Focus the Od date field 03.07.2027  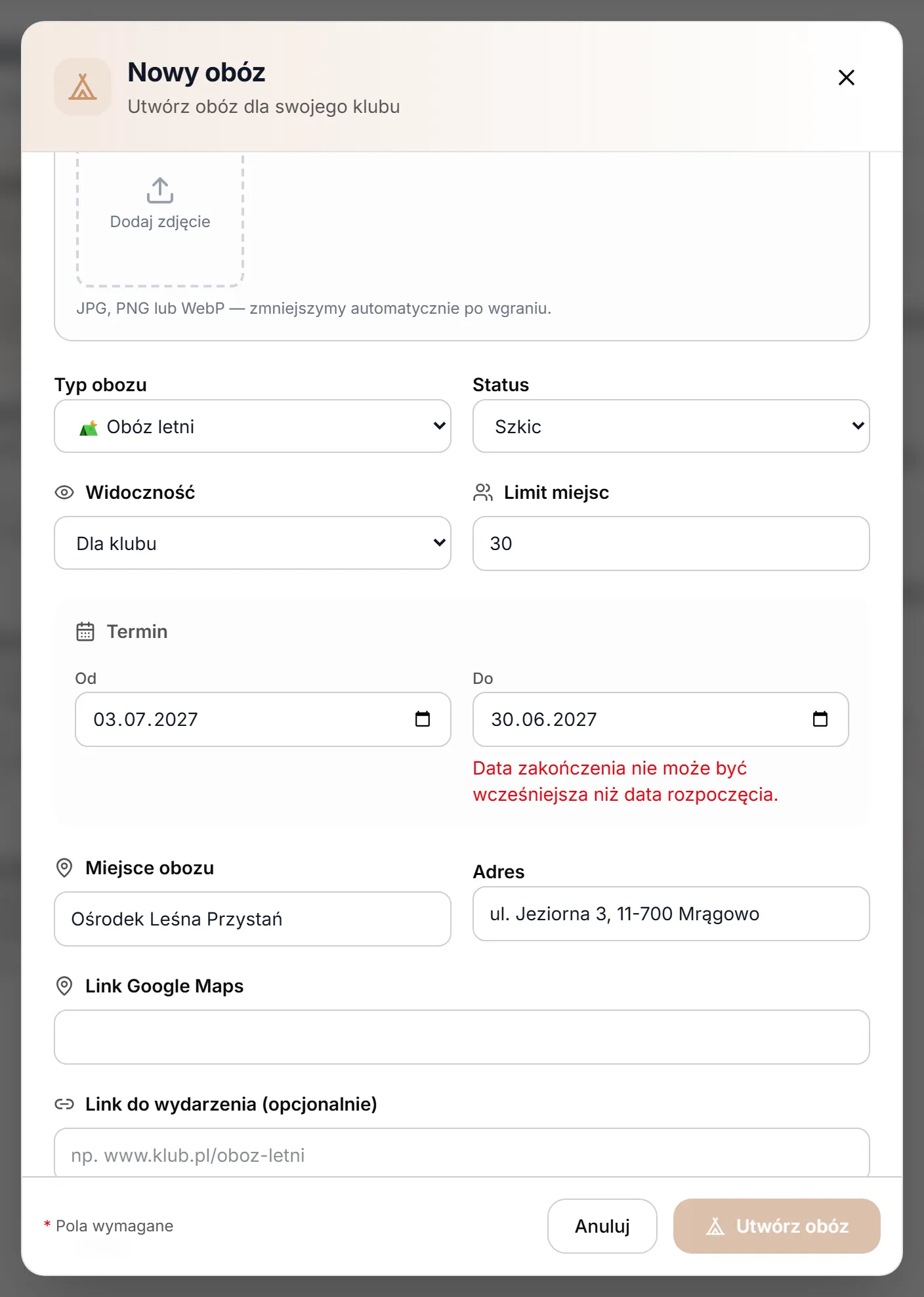coord(262,719)
